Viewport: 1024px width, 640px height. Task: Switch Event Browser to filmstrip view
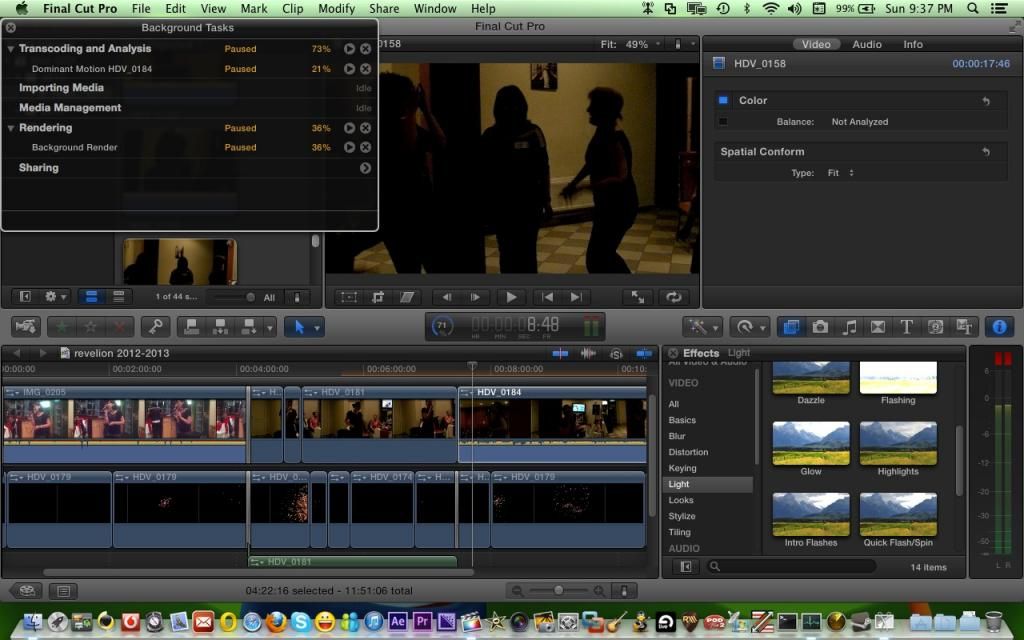point(91,297)
